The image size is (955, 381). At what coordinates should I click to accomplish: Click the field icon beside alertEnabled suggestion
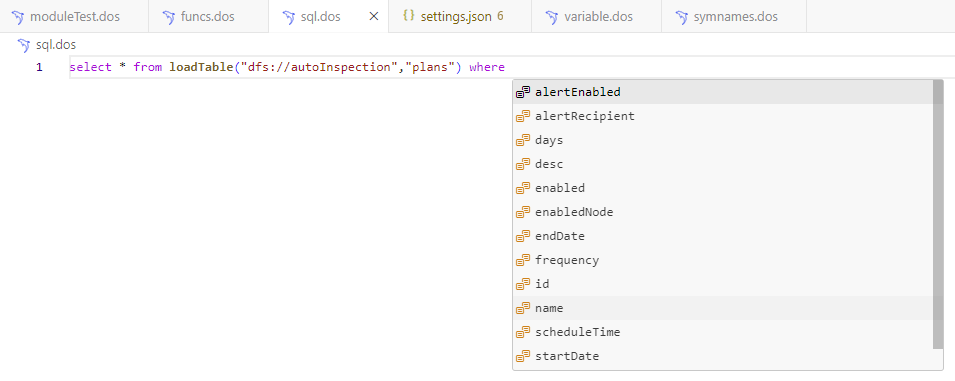click(x=523, y=92)
